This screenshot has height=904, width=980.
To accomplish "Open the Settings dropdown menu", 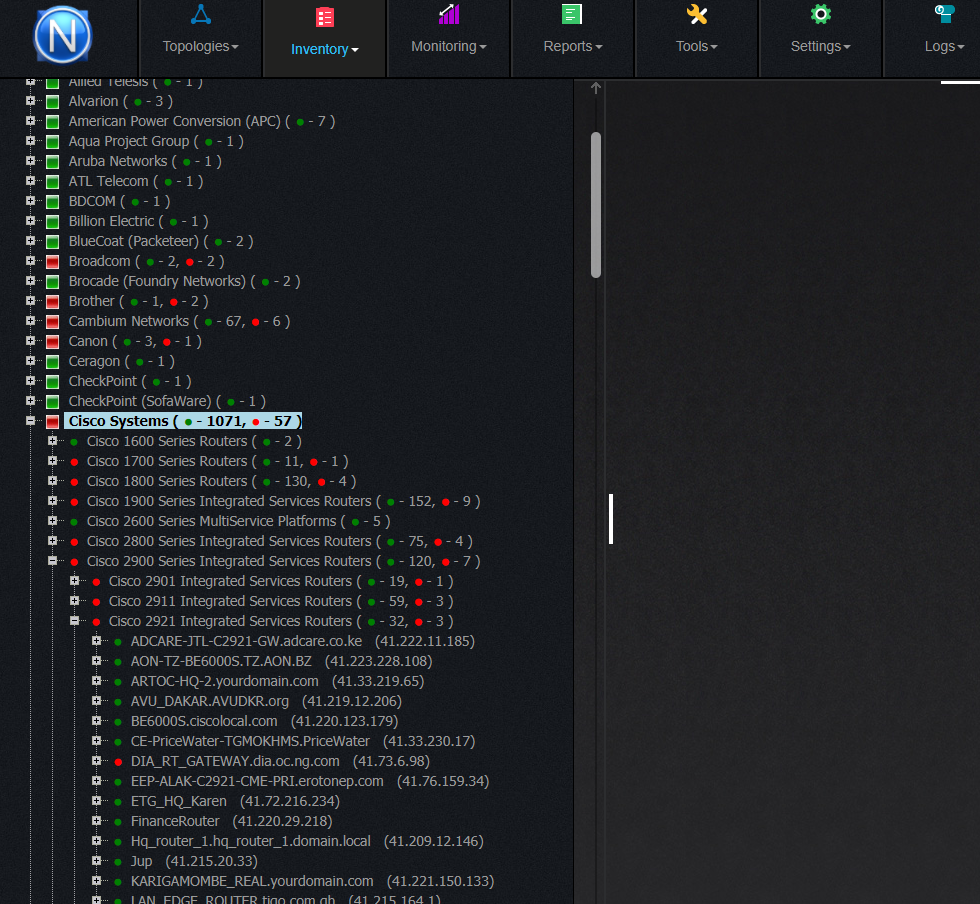I will (x=821, y=46).
